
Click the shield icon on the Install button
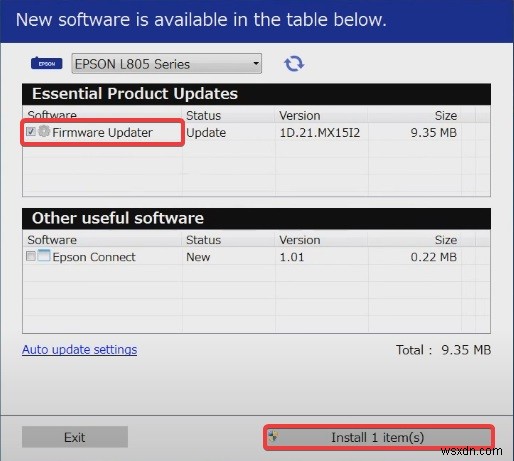pyautogui.click(x=273, y=436)
